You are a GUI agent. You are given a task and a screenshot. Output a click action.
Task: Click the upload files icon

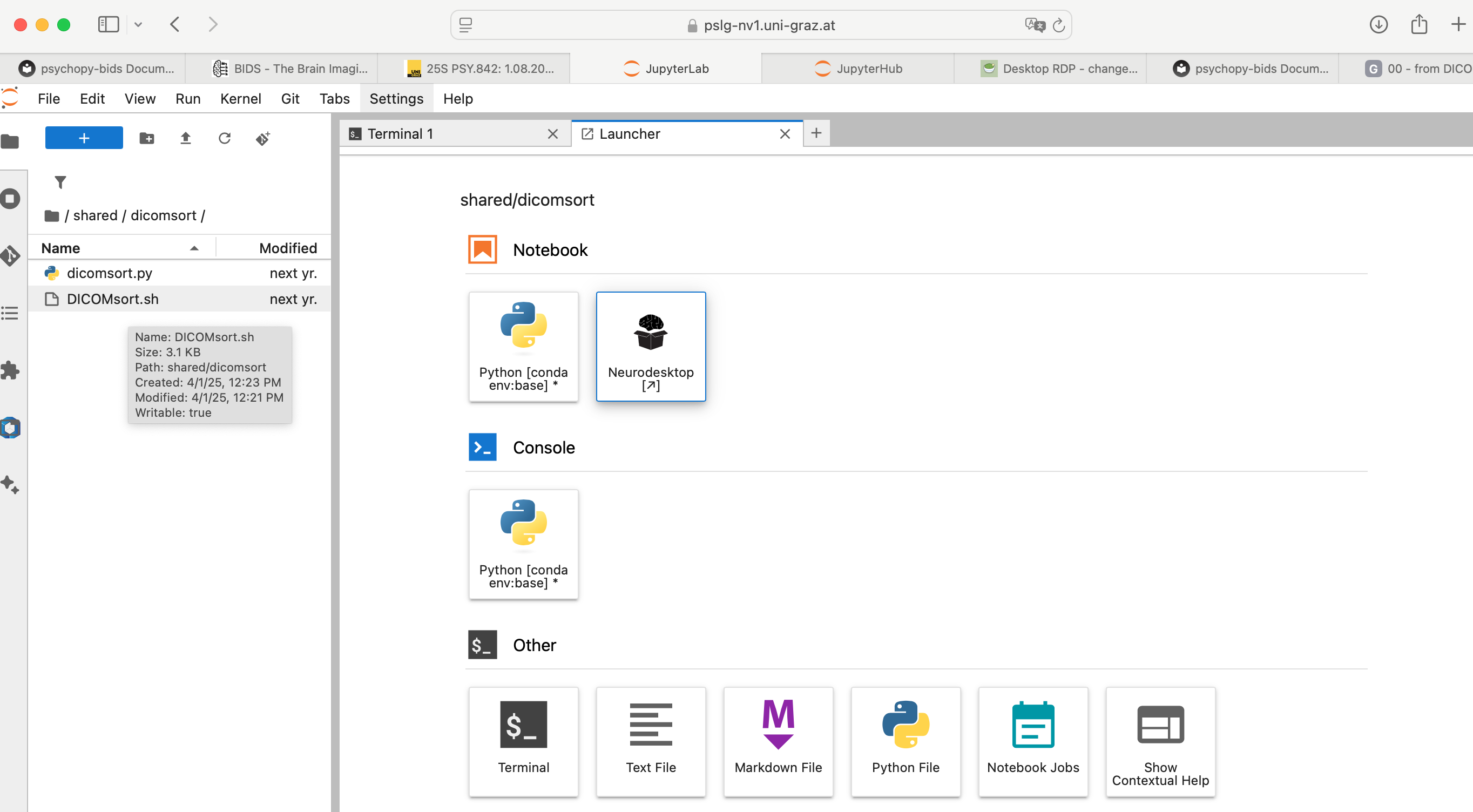(185, 138)
